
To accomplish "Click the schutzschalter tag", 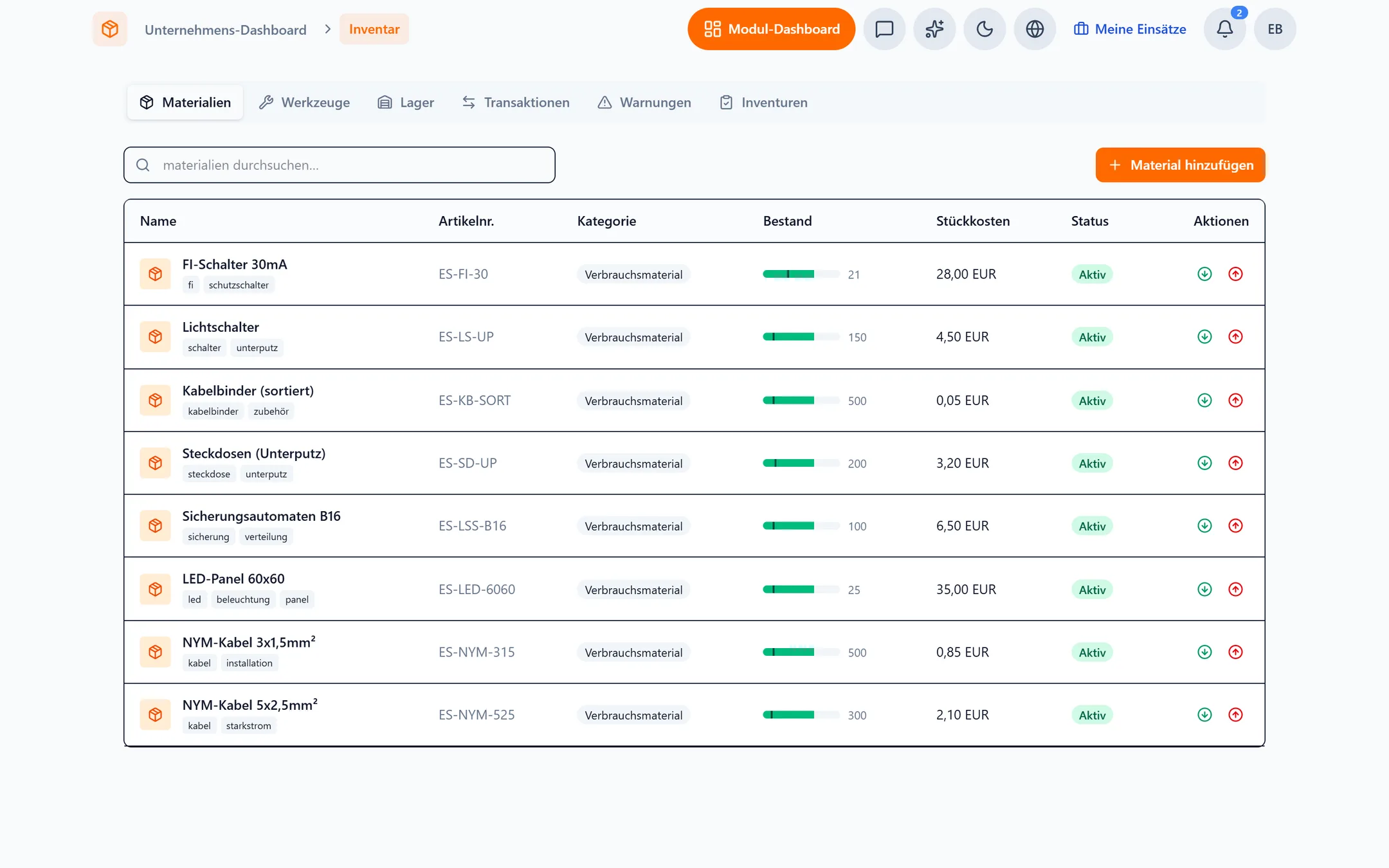I will [239, 285].
